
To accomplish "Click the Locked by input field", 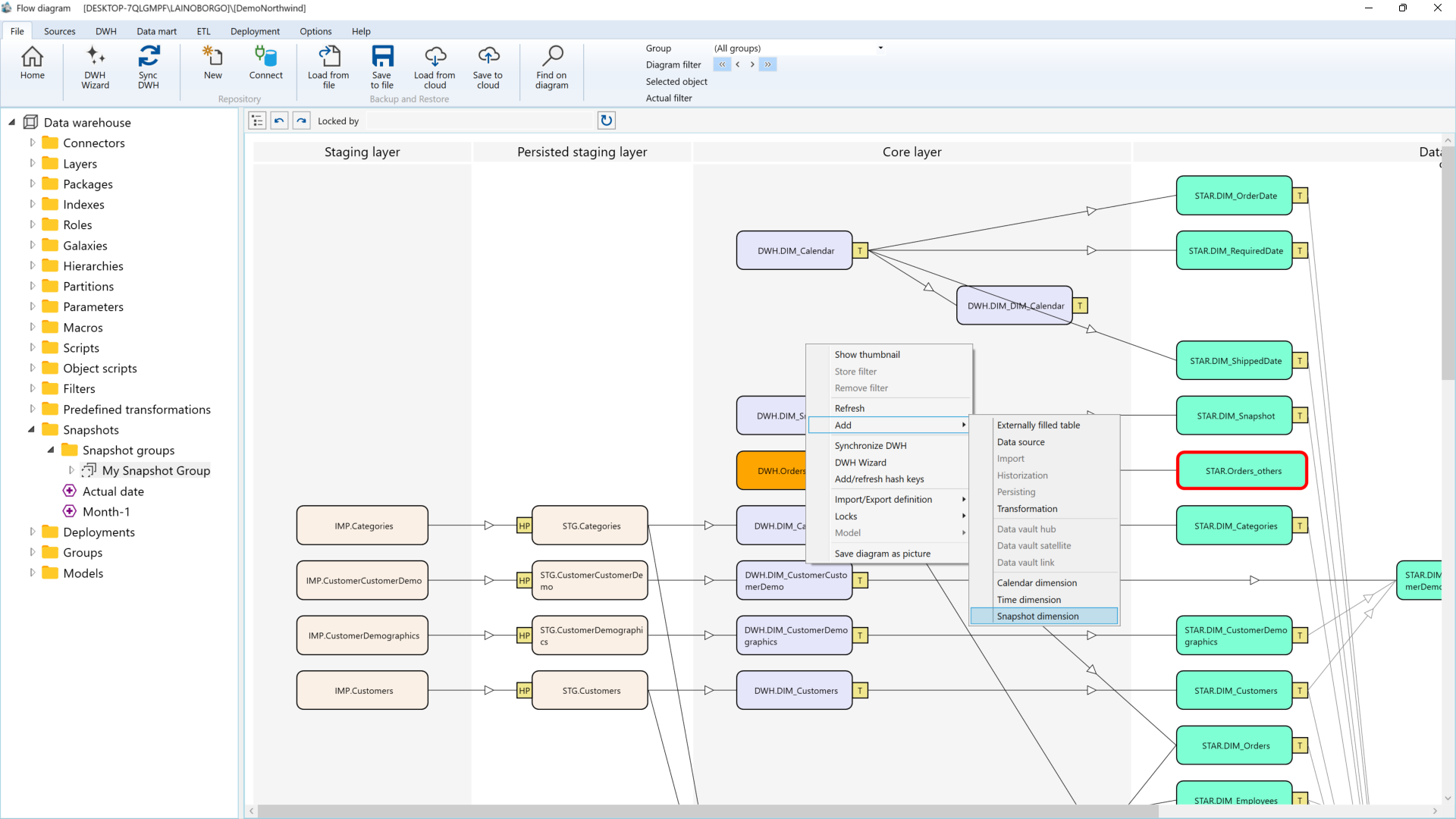I will click(479, 121).
